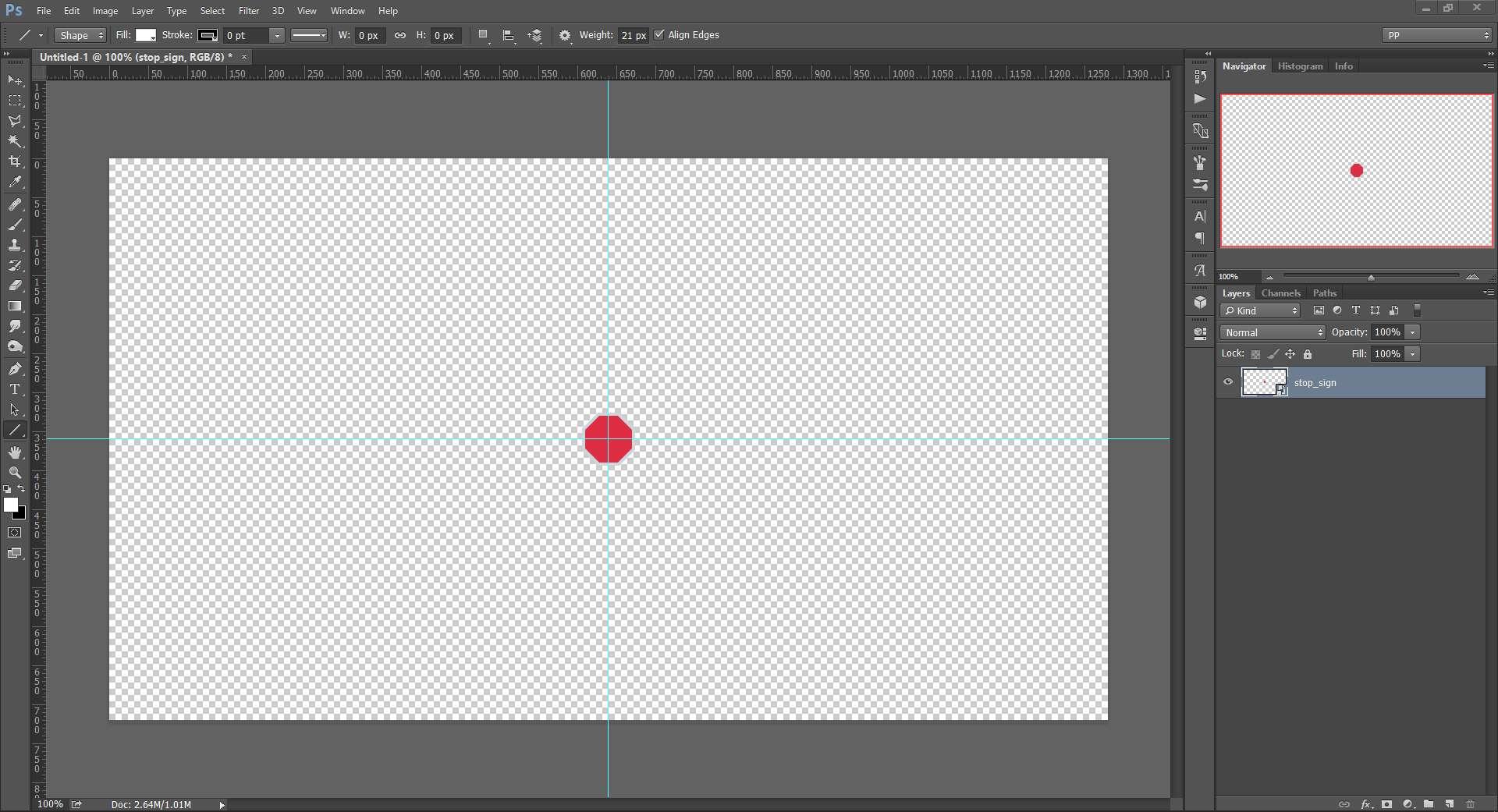
Task: Open the line geometry settings gear
Action: coord(565,35)
